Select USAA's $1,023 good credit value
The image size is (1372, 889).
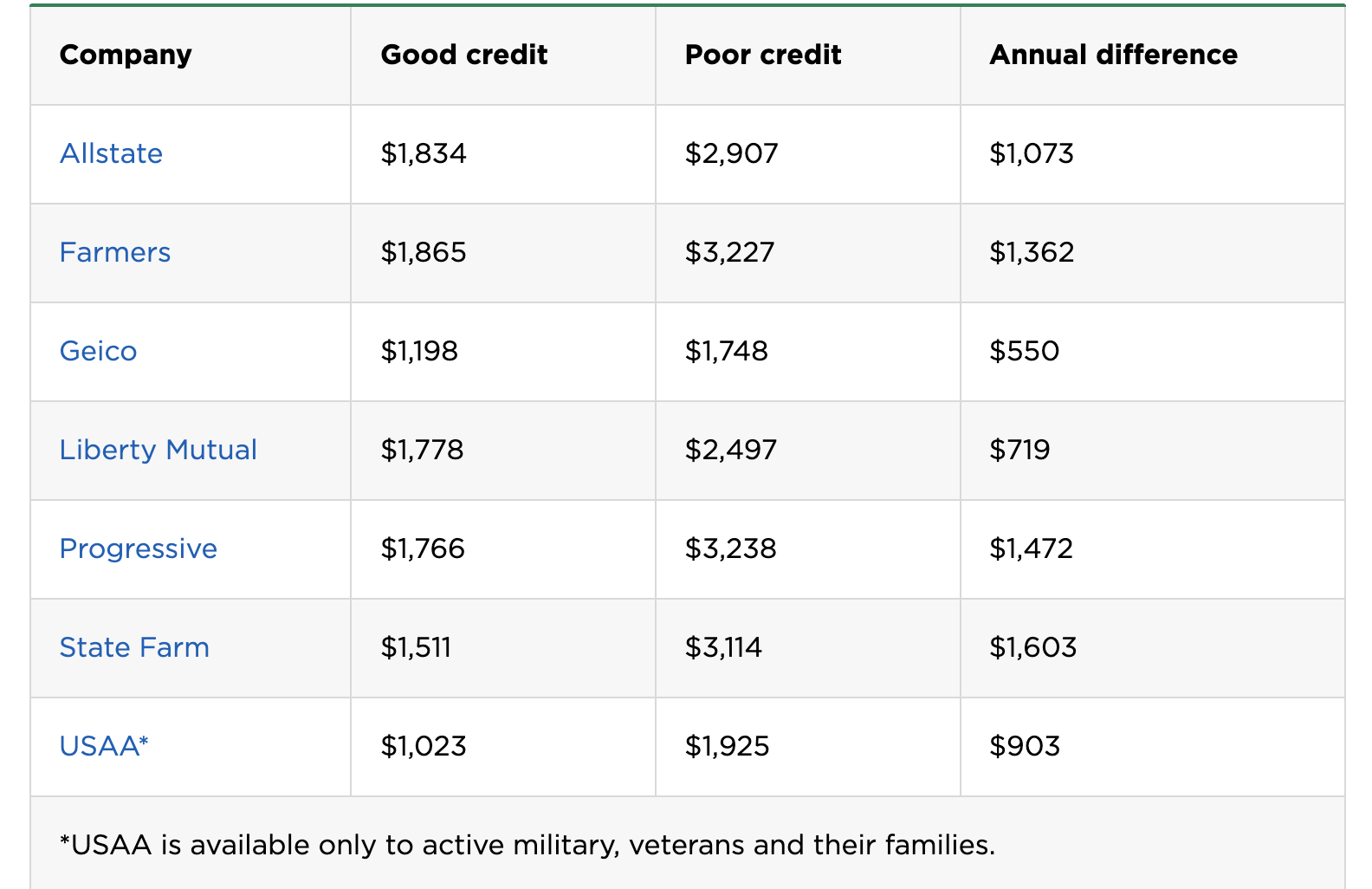click(424, 746)
